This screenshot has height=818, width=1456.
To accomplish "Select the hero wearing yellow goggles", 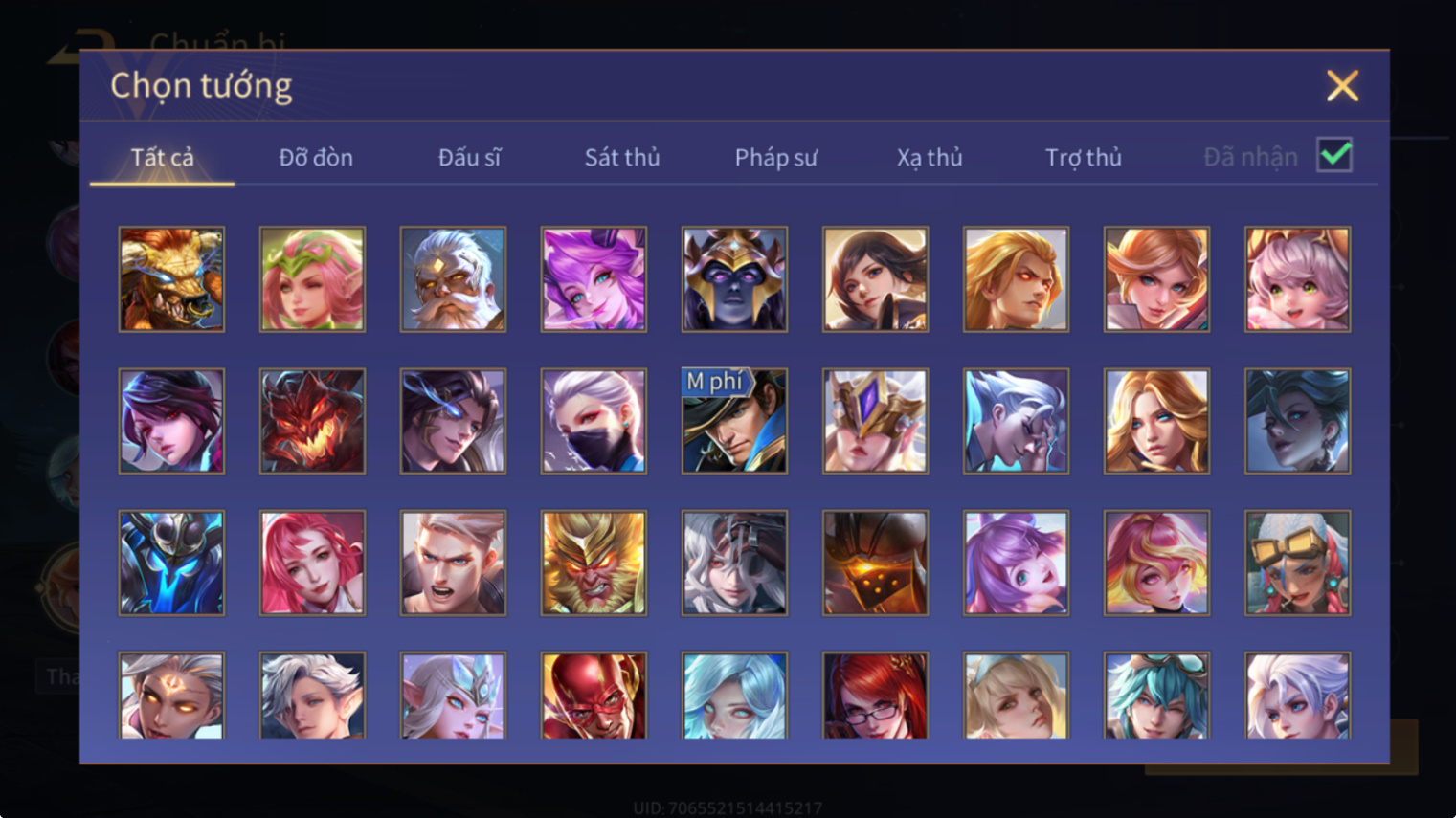I will pos(1297,563).
